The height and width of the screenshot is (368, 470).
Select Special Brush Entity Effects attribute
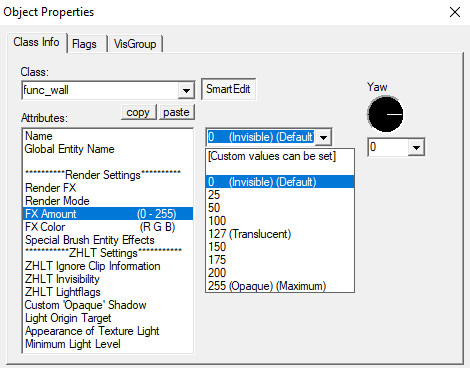click(x=108, y=240)
